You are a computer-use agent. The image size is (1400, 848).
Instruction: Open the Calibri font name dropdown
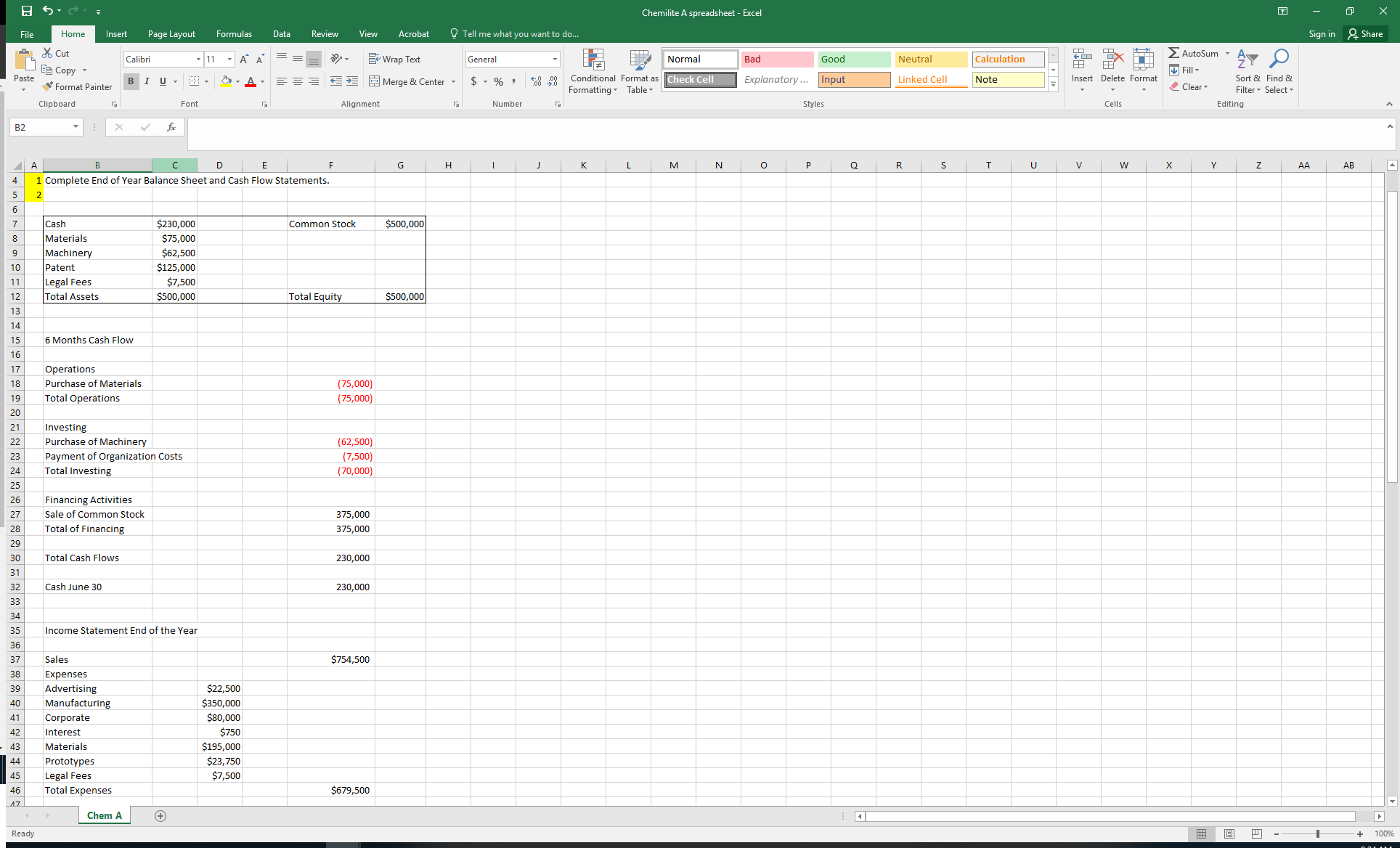pos(198,59)
